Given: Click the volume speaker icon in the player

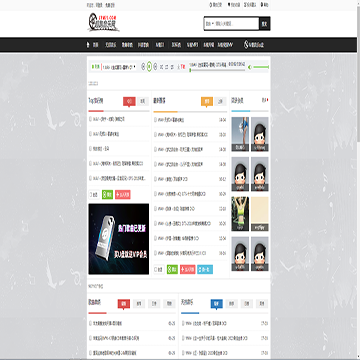Looking at the screenshot, I should 250,67.
